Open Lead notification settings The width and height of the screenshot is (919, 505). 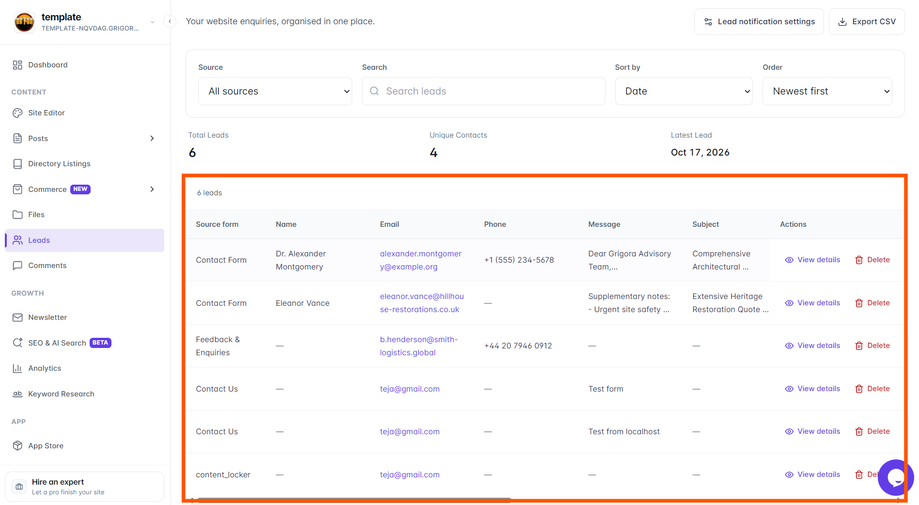pos(759,22)
